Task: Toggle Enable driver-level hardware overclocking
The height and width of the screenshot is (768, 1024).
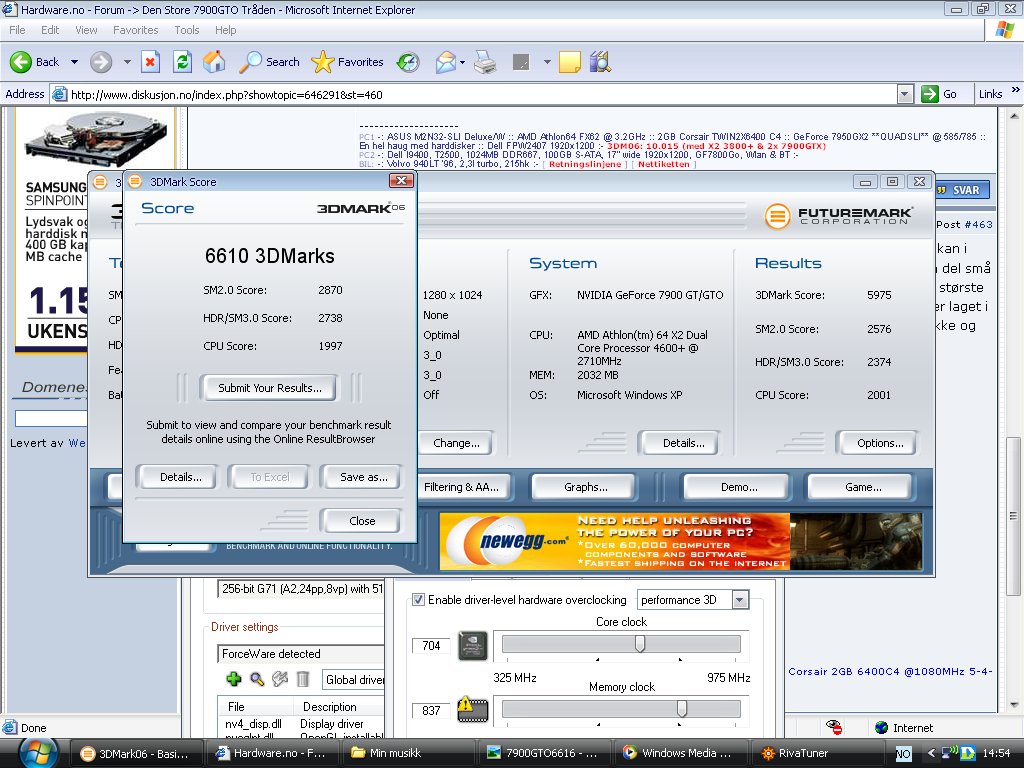Action: pos(419,600)
